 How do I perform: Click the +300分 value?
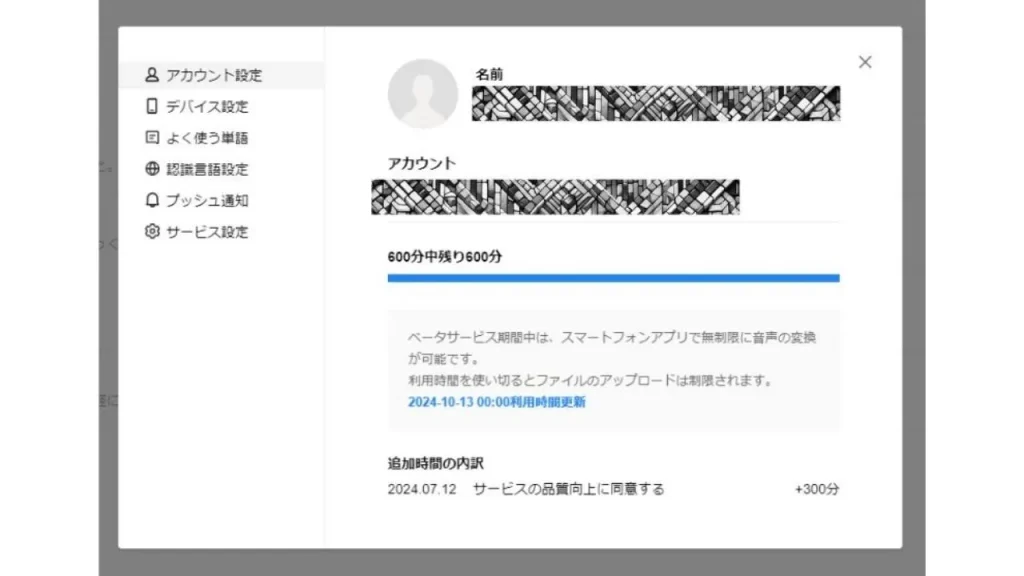pyautogui.click(x=816, y=489)
